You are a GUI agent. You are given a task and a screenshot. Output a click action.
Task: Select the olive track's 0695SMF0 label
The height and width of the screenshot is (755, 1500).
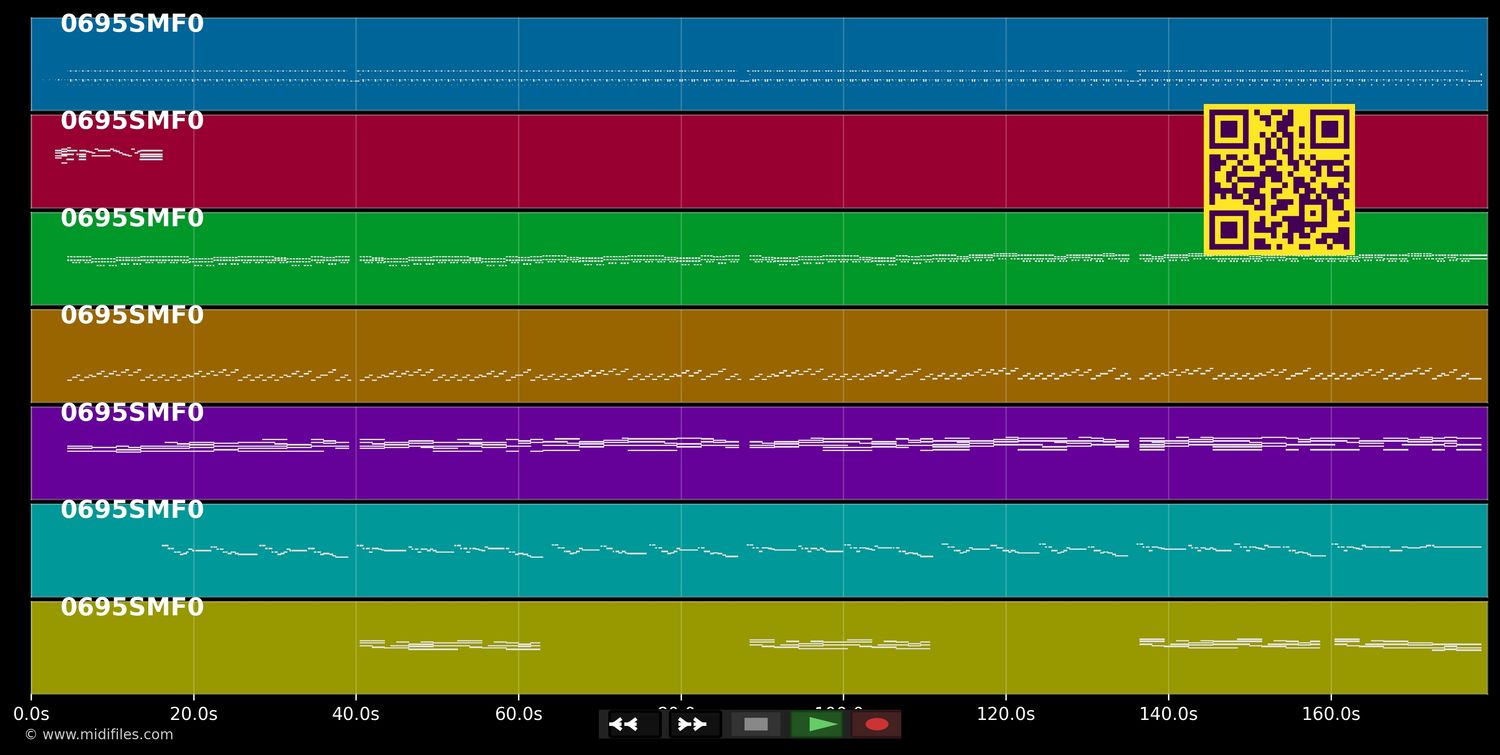coord(132,608)
